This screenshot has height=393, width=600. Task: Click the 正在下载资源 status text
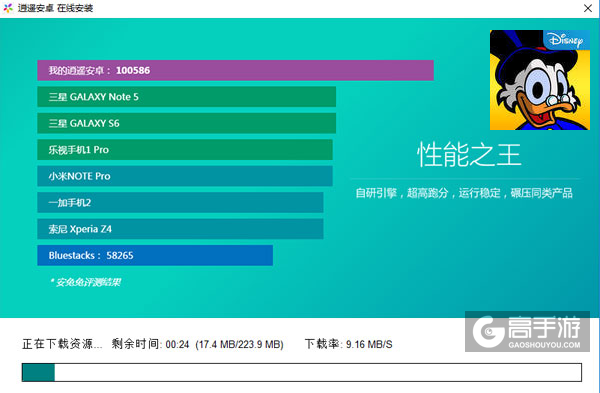tap(62, 344)
